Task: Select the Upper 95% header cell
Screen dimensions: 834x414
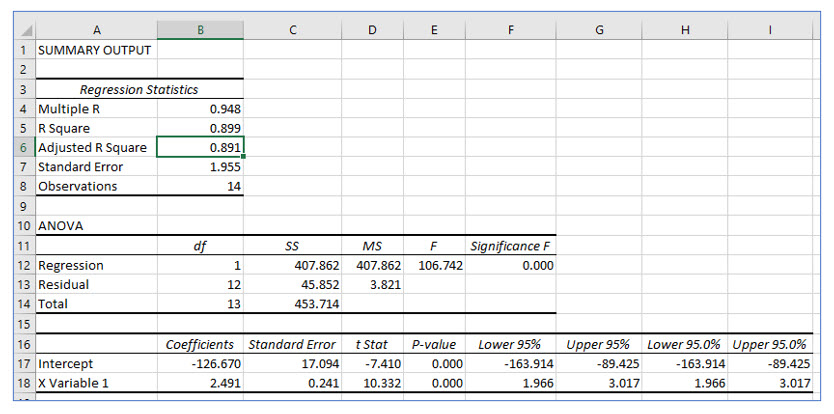Action: [x=599, y=344]
